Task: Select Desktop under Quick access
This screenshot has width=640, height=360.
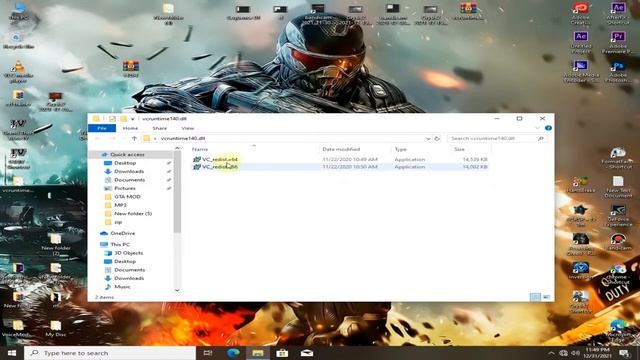Action: pos(125,163)
